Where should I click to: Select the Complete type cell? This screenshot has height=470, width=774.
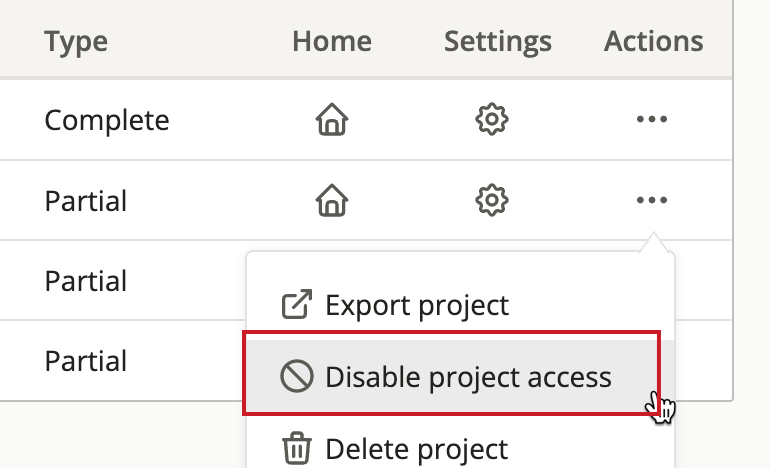coord(107,120)
